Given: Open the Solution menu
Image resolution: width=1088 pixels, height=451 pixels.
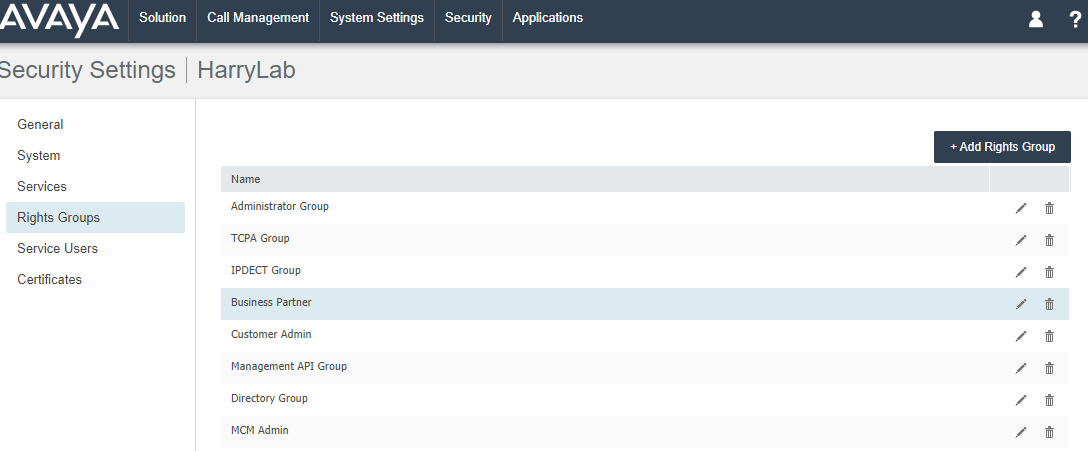Looking at the screenshot, I should click(162, 18).
